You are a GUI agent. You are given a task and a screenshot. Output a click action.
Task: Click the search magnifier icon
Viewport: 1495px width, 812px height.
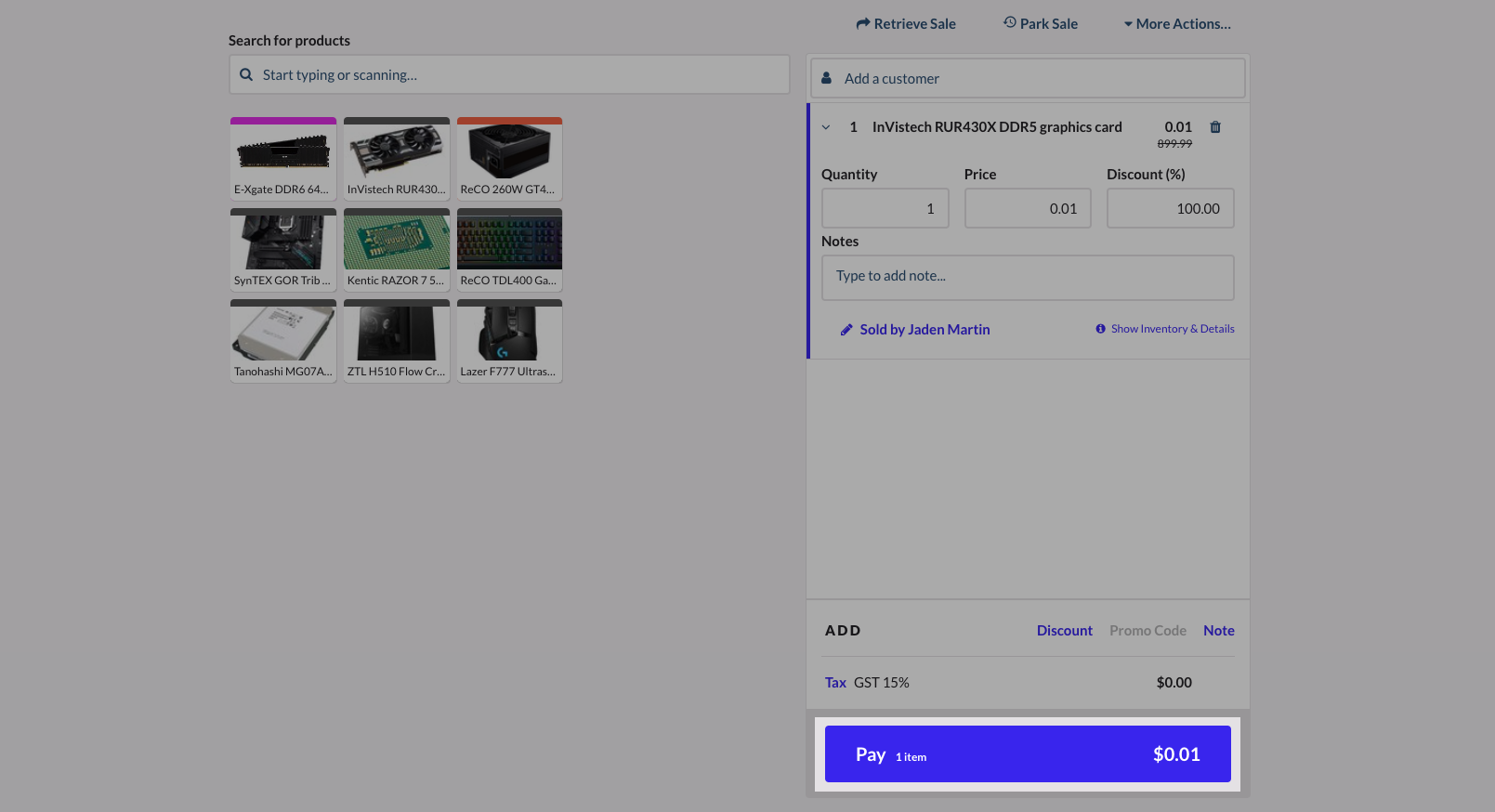[x=246, y=74]
